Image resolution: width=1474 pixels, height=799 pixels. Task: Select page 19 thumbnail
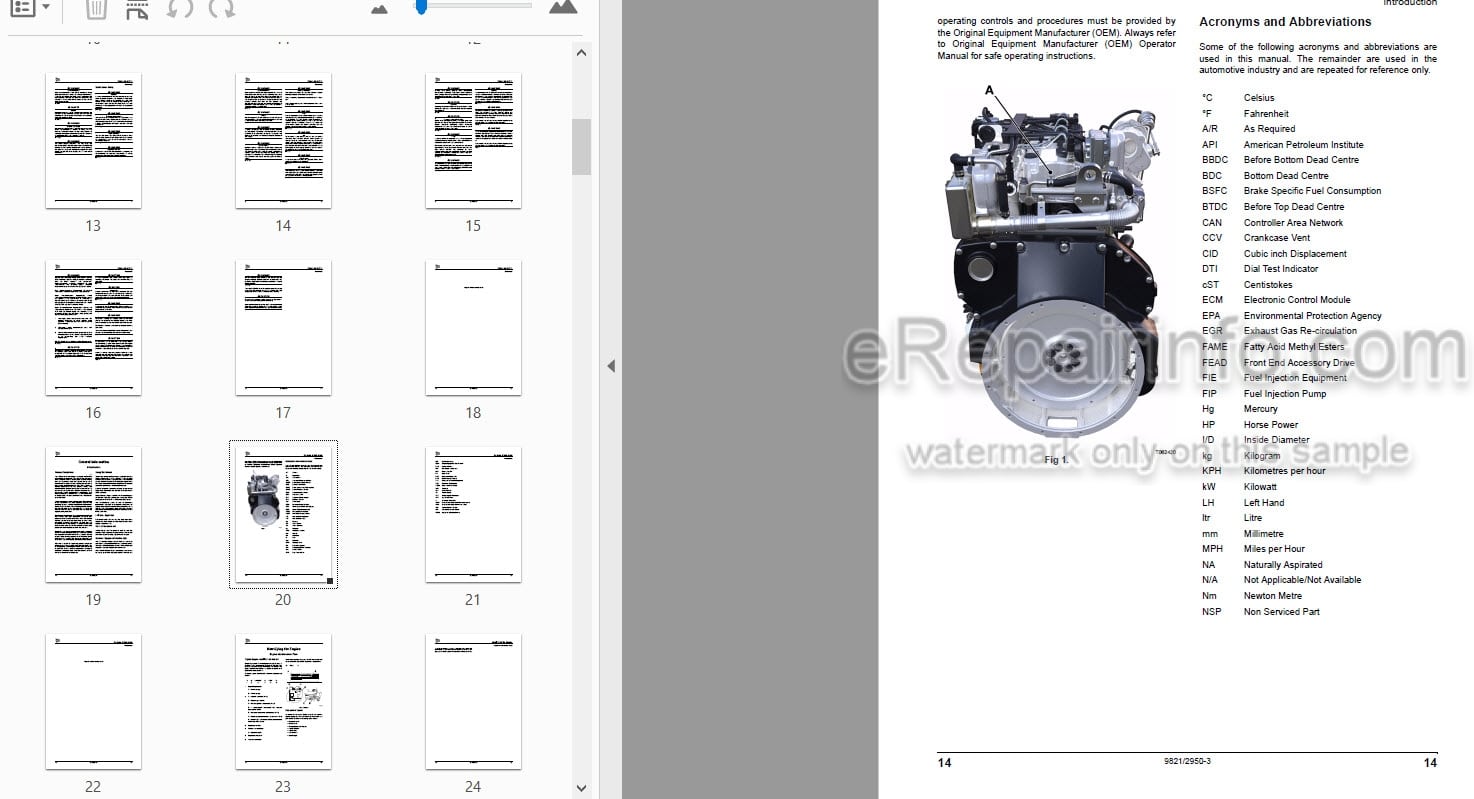point(93,514)
